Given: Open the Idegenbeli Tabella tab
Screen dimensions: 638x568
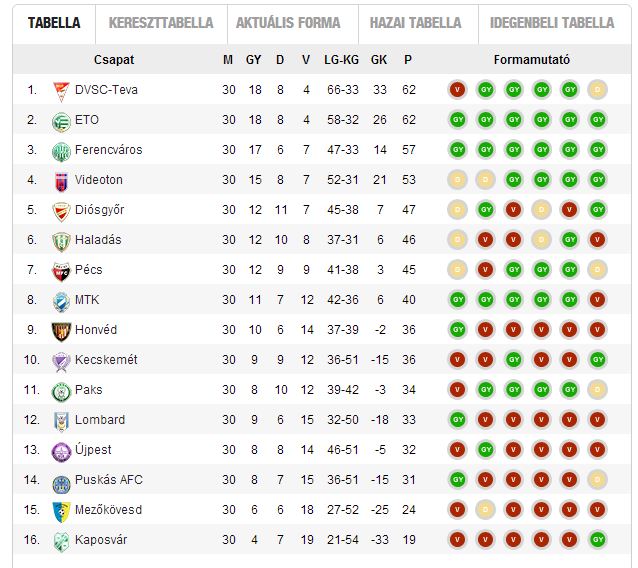Looking at the screenshot, I should coord(552,23).
